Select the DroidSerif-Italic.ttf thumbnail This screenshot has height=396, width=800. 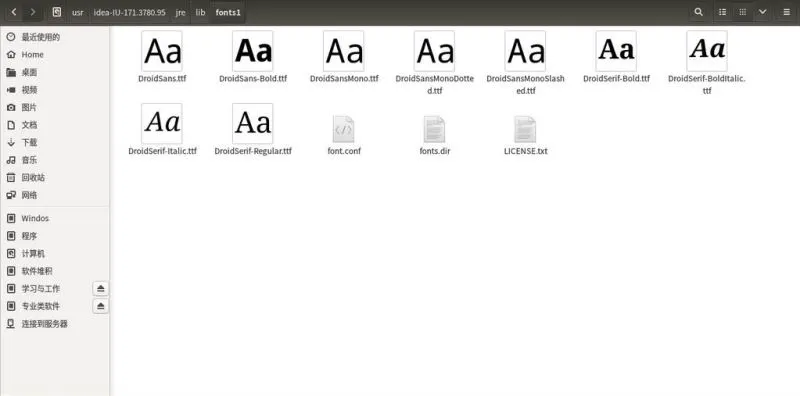[x=162, y=123]
